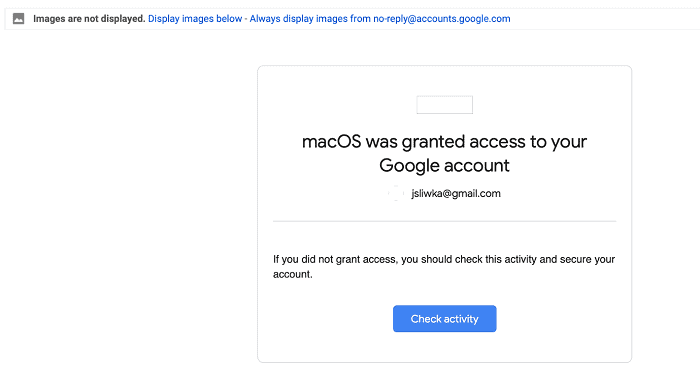Select 'Always display images from no-reply@accounts.google.com'

coord(380,19)
